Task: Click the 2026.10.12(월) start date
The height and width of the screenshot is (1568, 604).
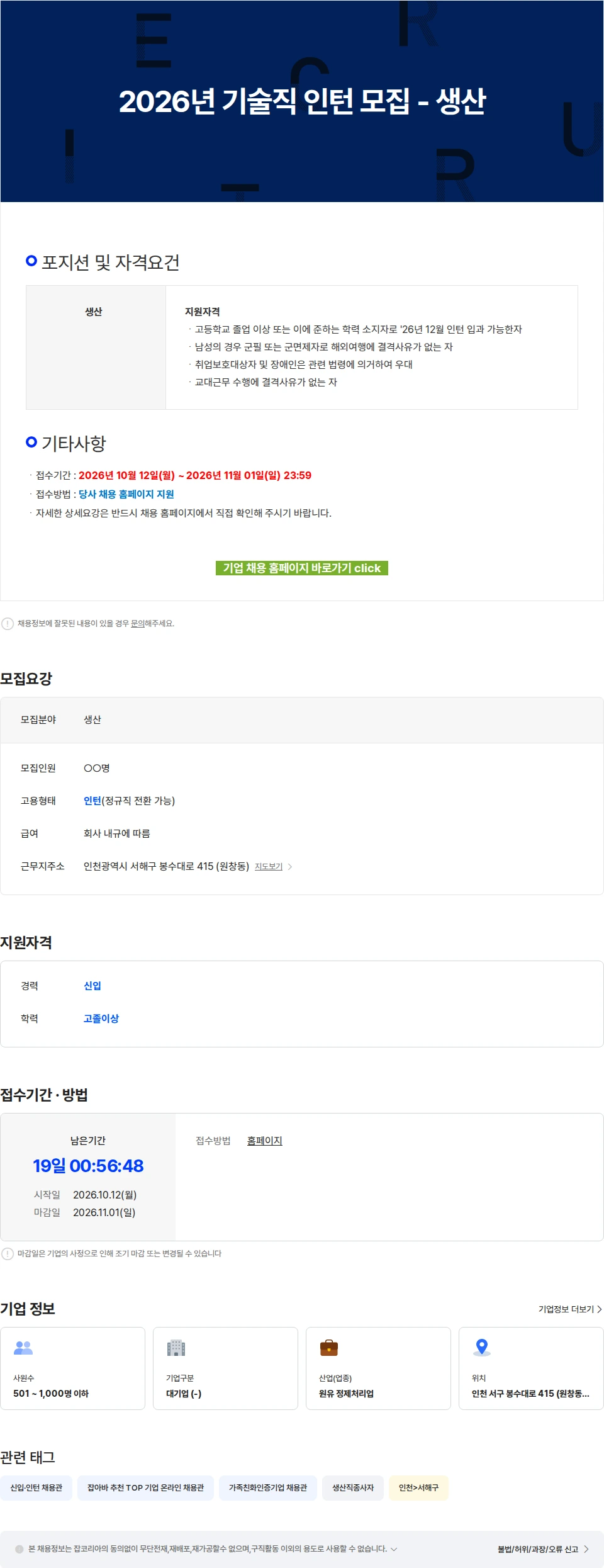Action: coord(104,1195)
